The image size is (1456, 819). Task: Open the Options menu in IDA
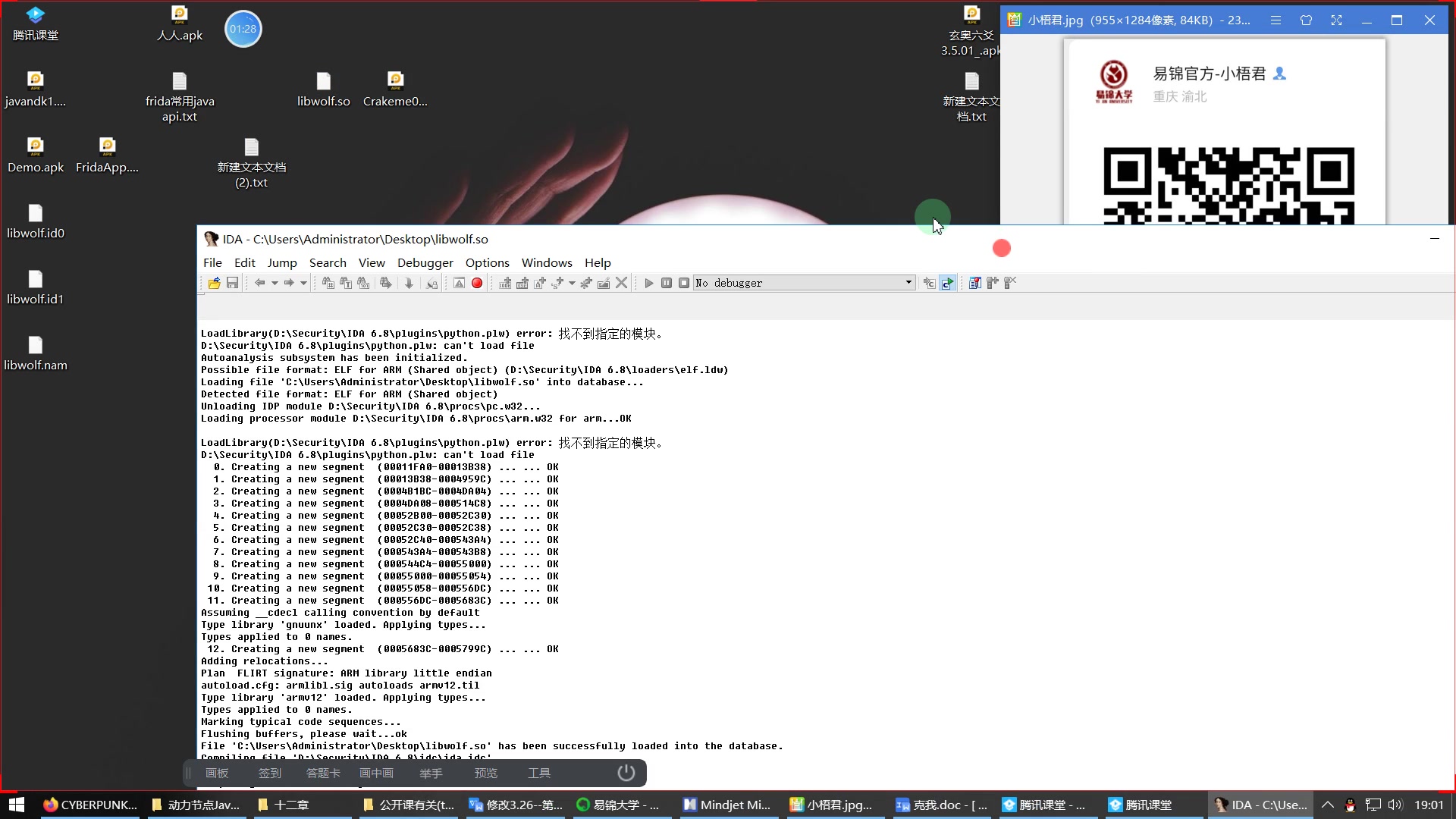488,262
